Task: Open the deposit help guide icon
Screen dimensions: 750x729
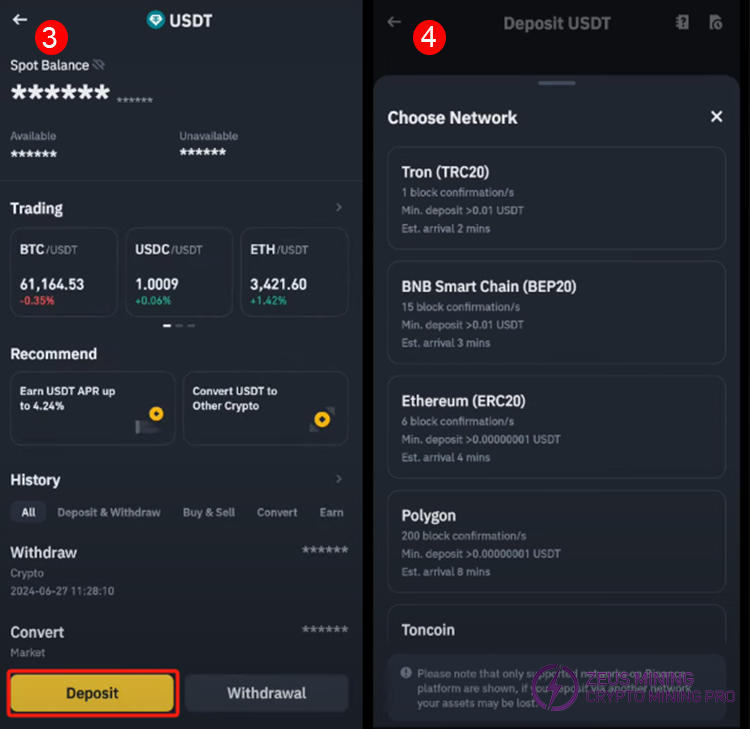Action: coord(683,22)
